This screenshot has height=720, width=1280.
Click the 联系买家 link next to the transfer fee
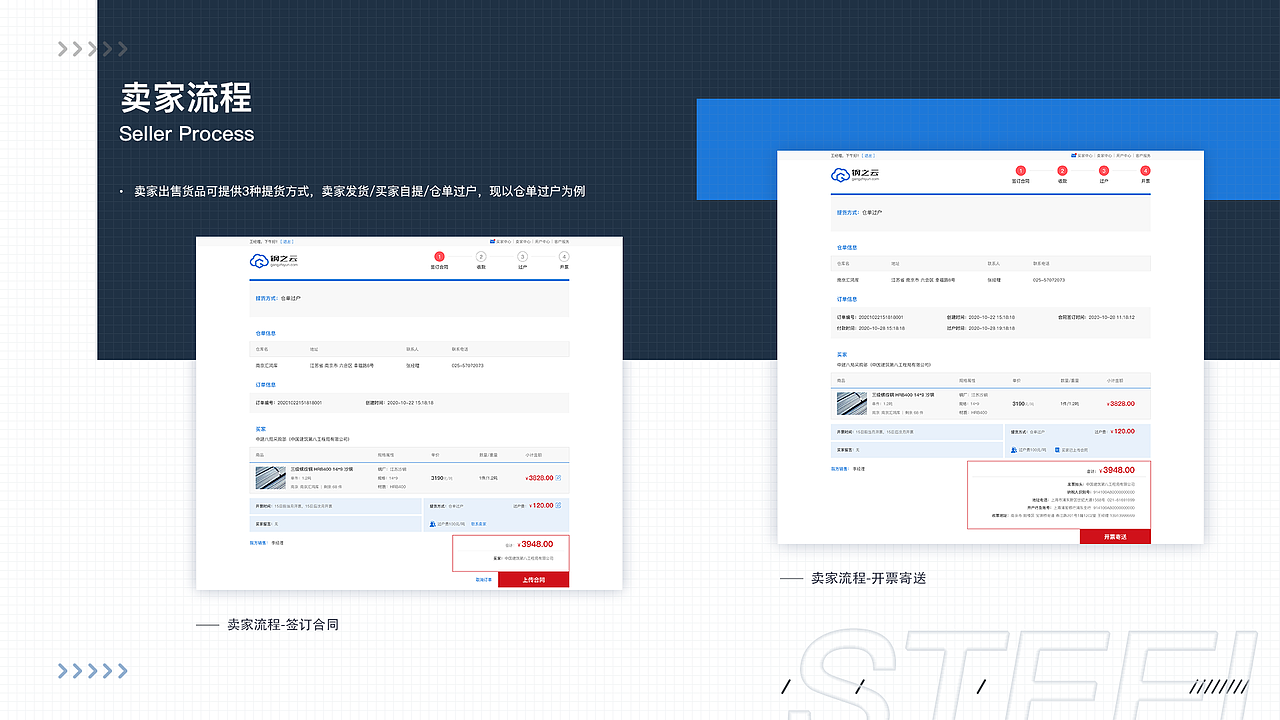pyautogui.click(x=478, y=524)
